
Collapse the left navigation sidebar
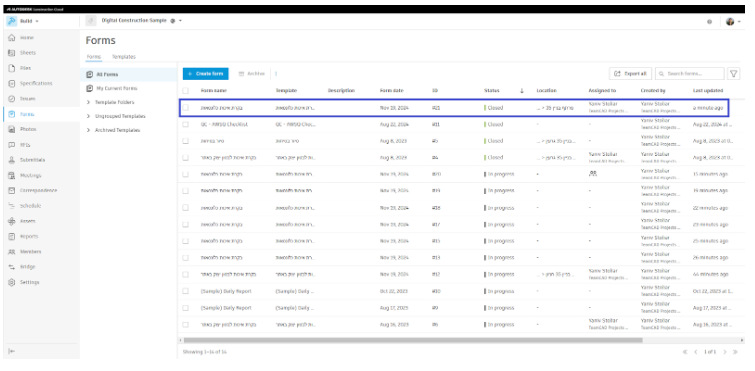pos(12,351)
